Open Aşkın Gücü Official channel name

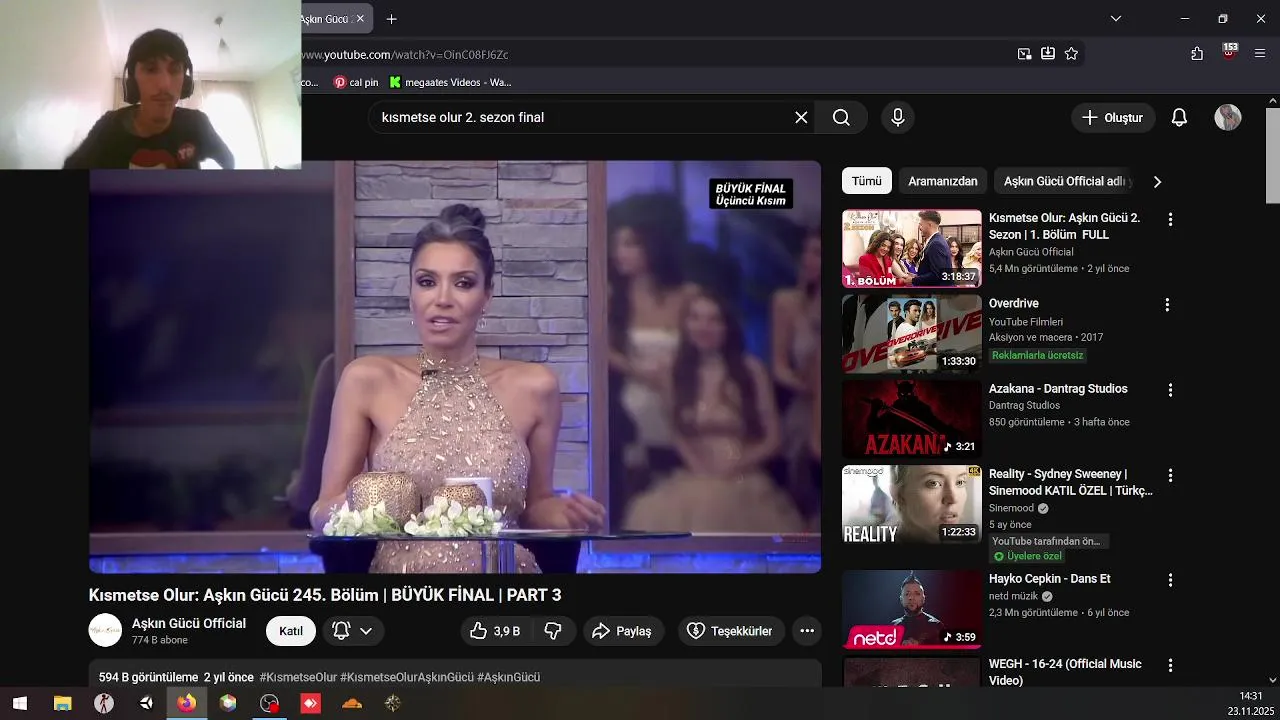click(x=189, y=623)
